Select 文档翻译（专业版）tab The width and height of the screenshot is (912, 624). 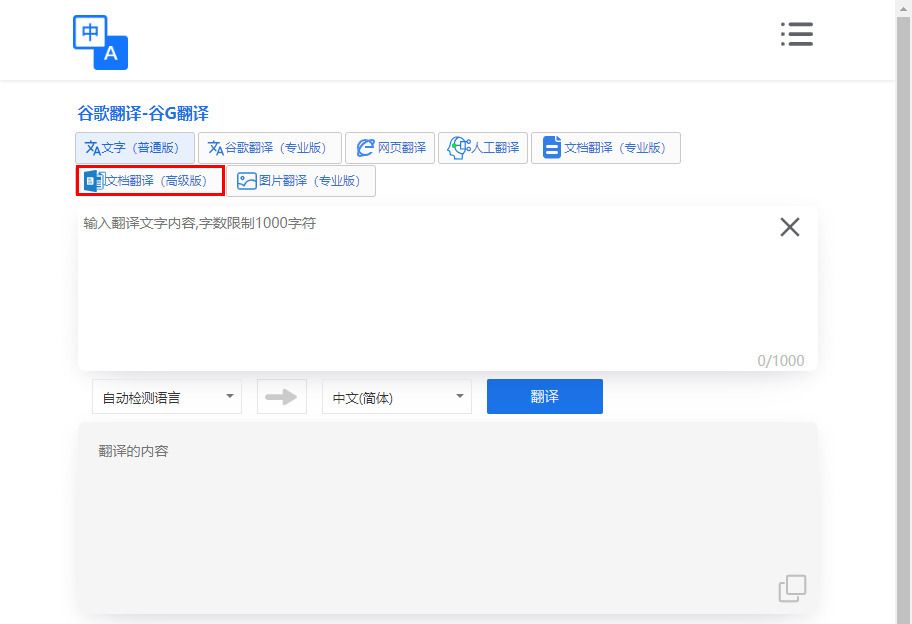coord(605,148)
